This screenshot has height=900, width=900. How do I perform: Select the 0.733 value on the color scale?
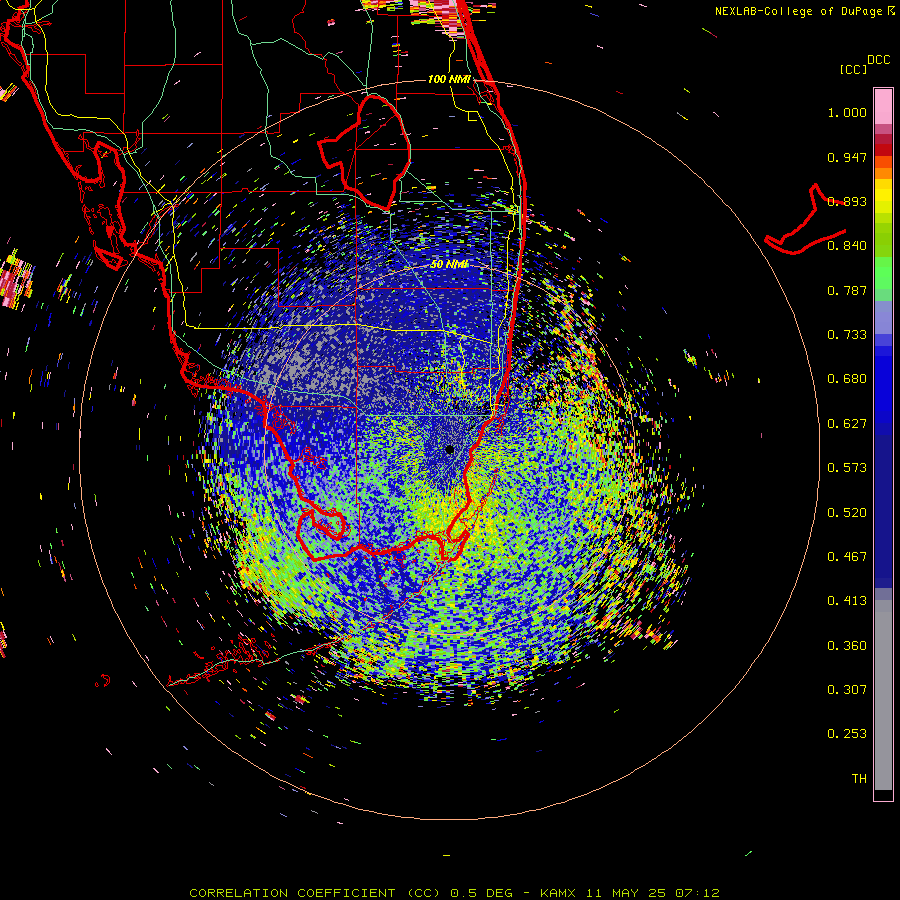(x=847, y=335)
